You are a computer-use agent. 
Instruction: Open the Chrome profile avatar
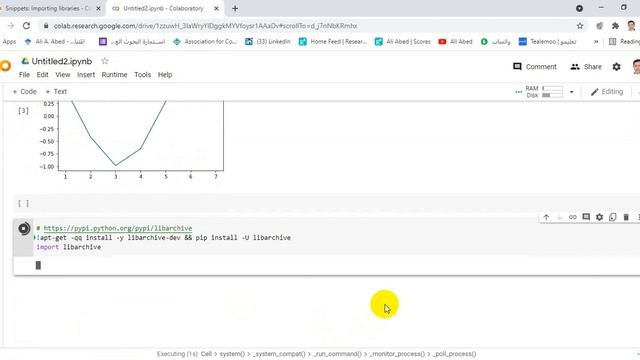point(631,26)
